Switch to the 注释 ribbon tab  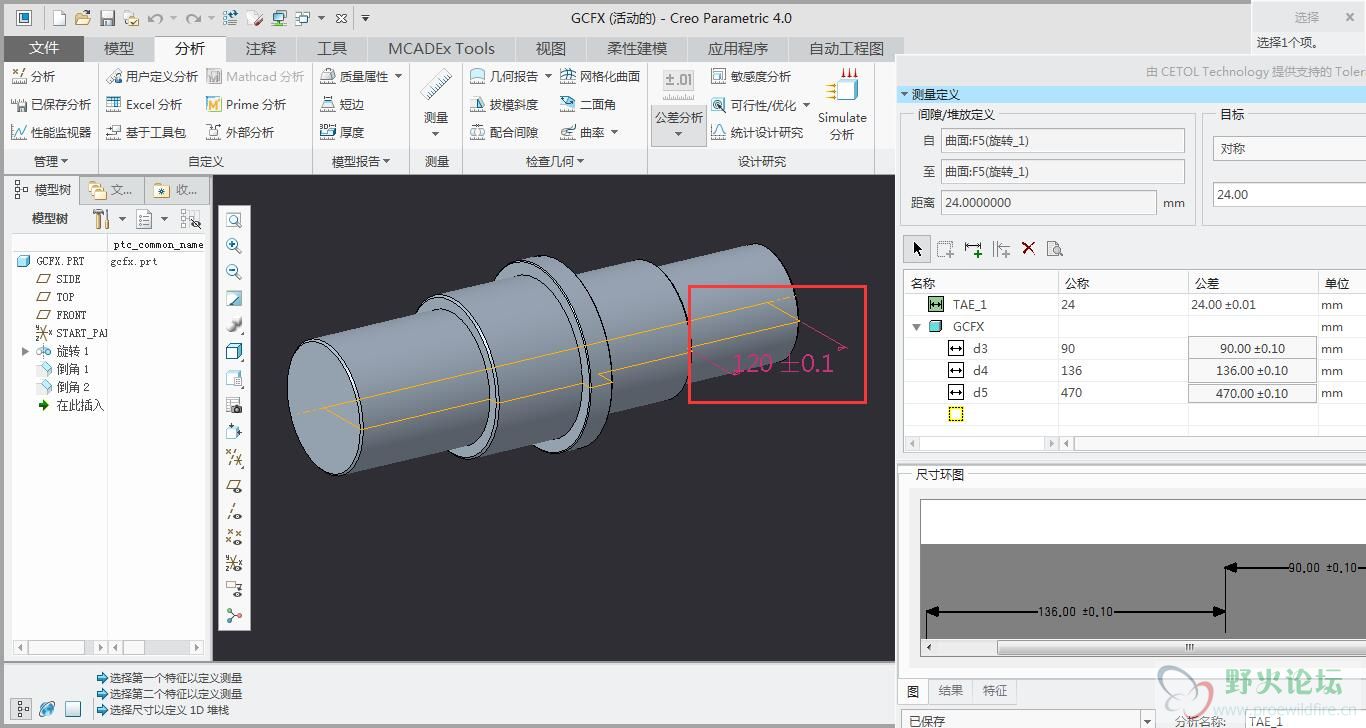point(261,48)
